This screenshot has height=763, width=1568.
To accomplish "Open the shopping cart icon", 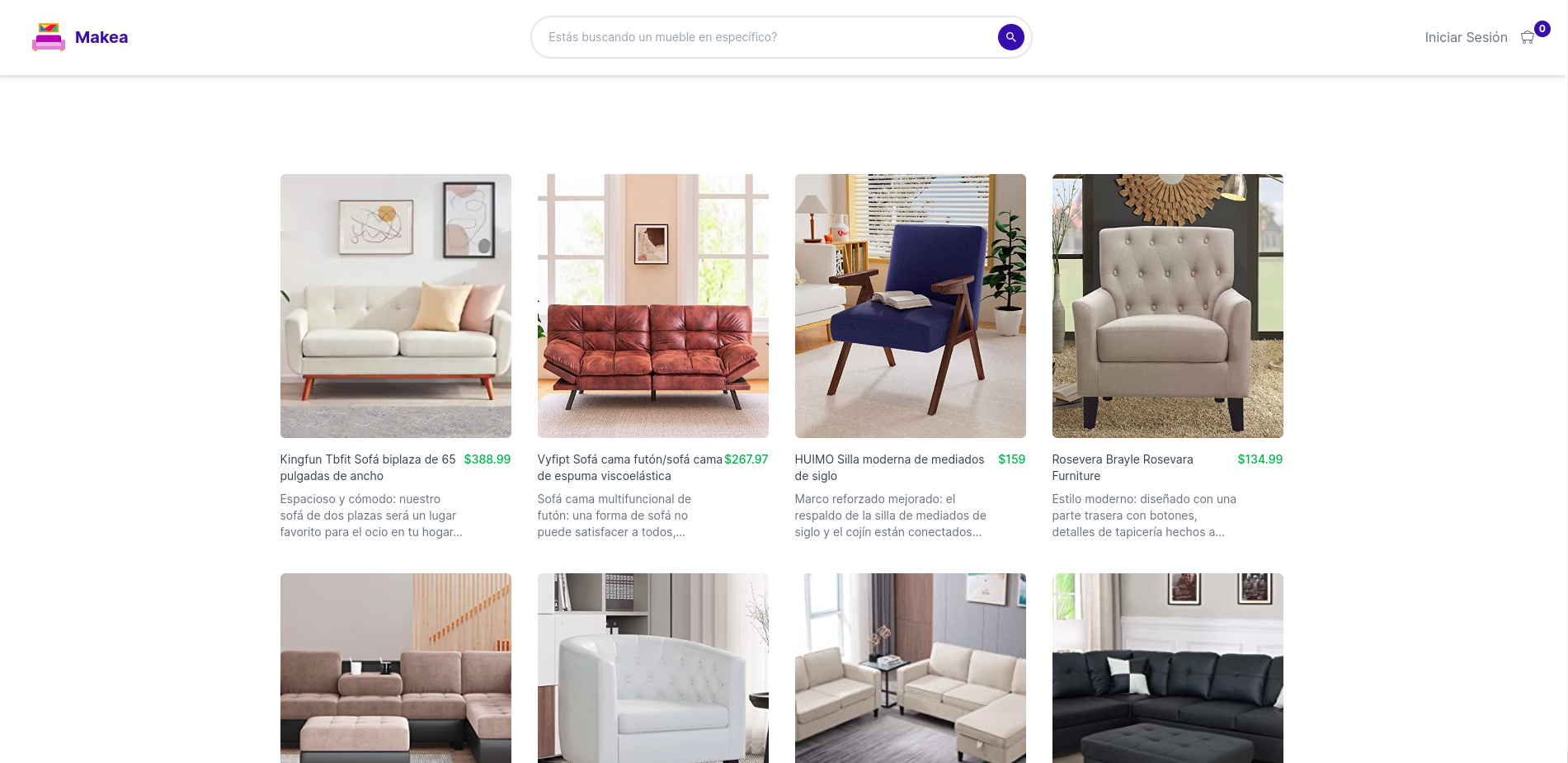I will coord(1527,38).
